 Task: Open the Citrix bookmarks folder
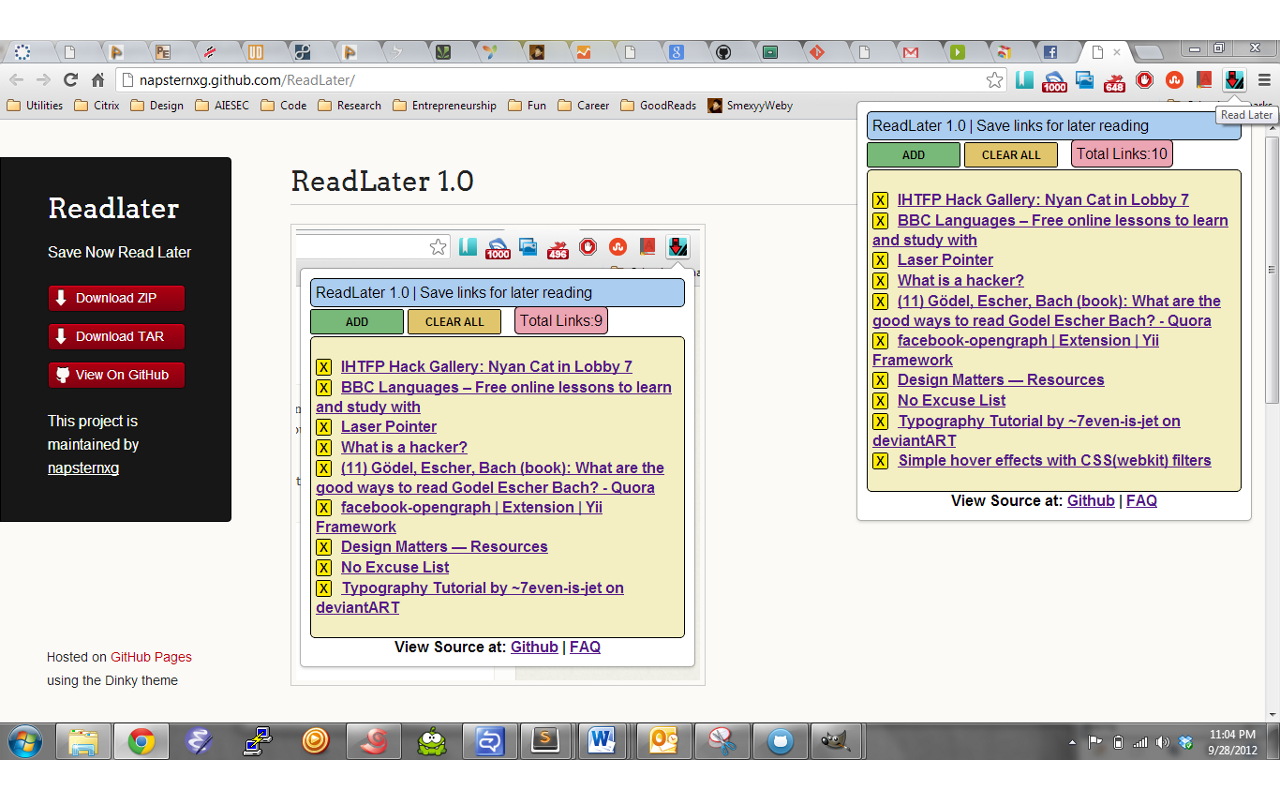click(x=96, y=105)
